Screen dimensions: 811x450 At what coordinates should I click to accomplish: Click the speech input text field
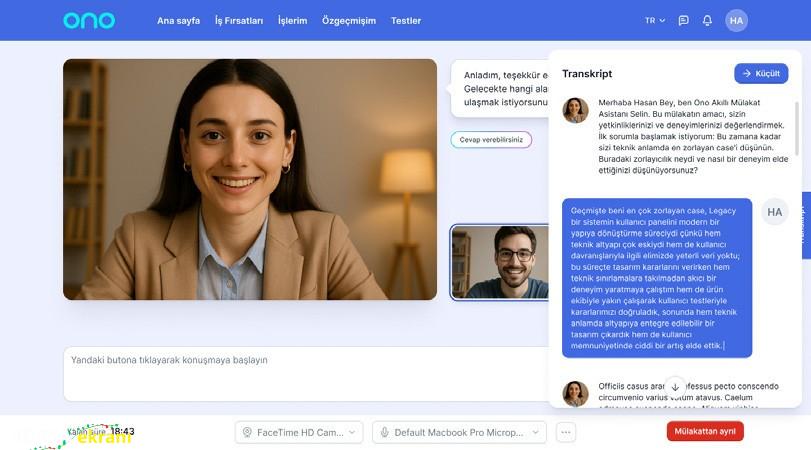click(306, 374)
